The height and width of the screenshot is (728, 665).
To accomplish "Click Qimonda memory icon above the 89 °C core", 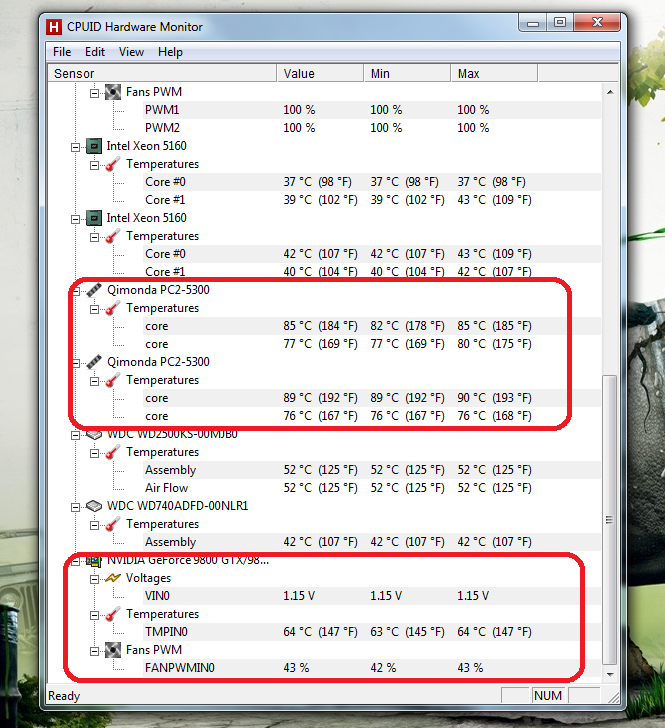I will [x=94, y=362].
